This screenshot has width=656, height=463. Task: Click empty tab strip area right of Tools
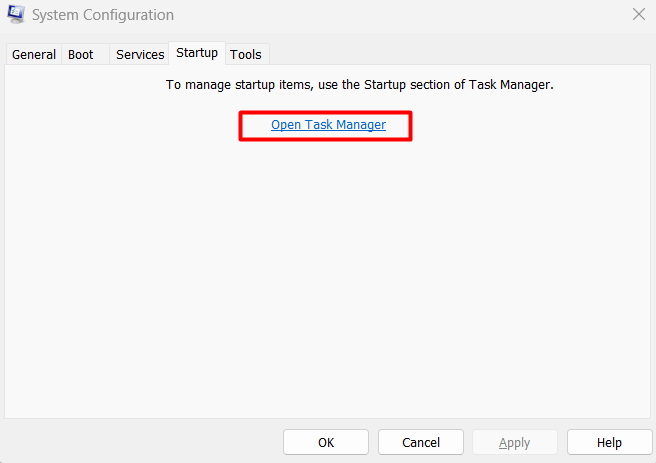coord(450,54)
